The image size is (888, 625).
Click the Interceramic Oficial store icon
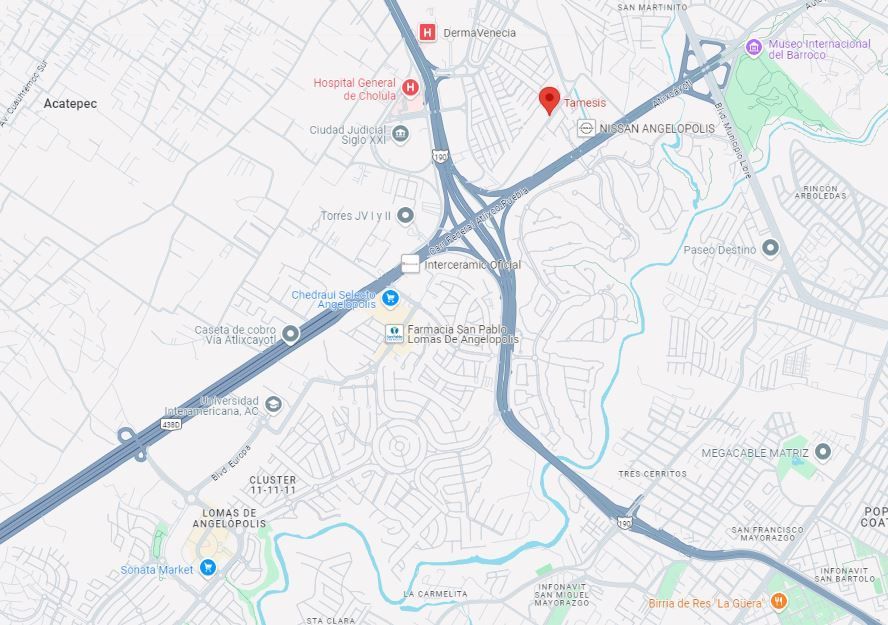pyautogui.click(x=411, y=264)
